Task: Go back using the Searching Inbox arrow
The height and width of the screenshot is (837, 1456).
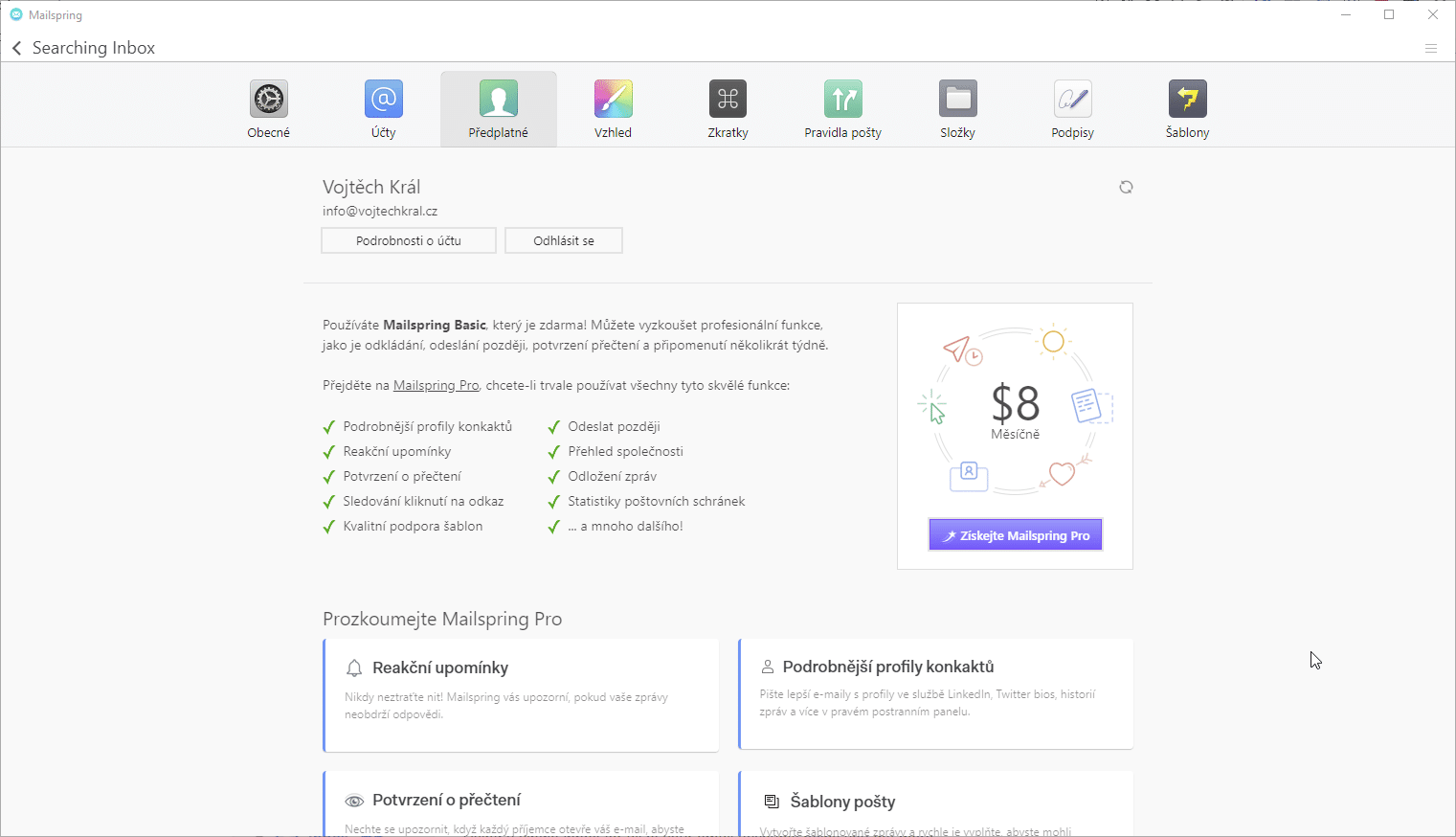Action: pos(17,48)
